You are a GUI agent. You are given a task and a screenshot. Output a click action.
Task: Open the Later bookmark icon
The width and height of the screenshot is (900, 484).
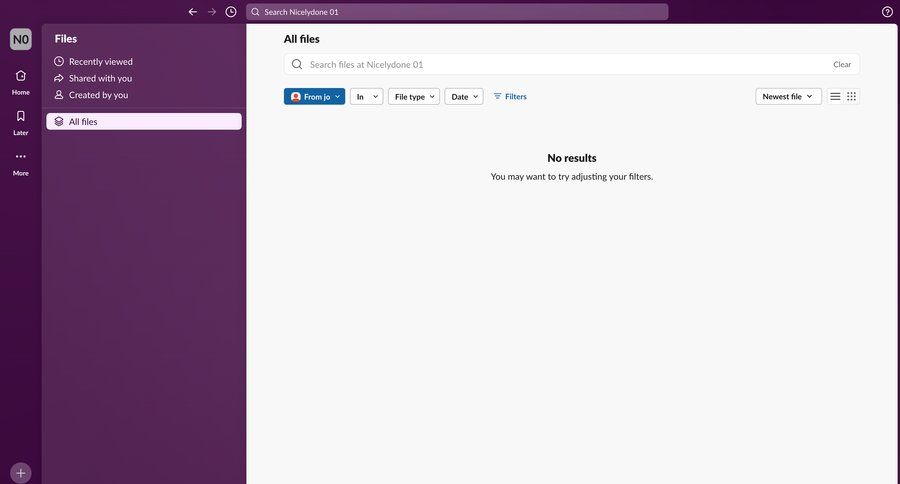[21, 123]
